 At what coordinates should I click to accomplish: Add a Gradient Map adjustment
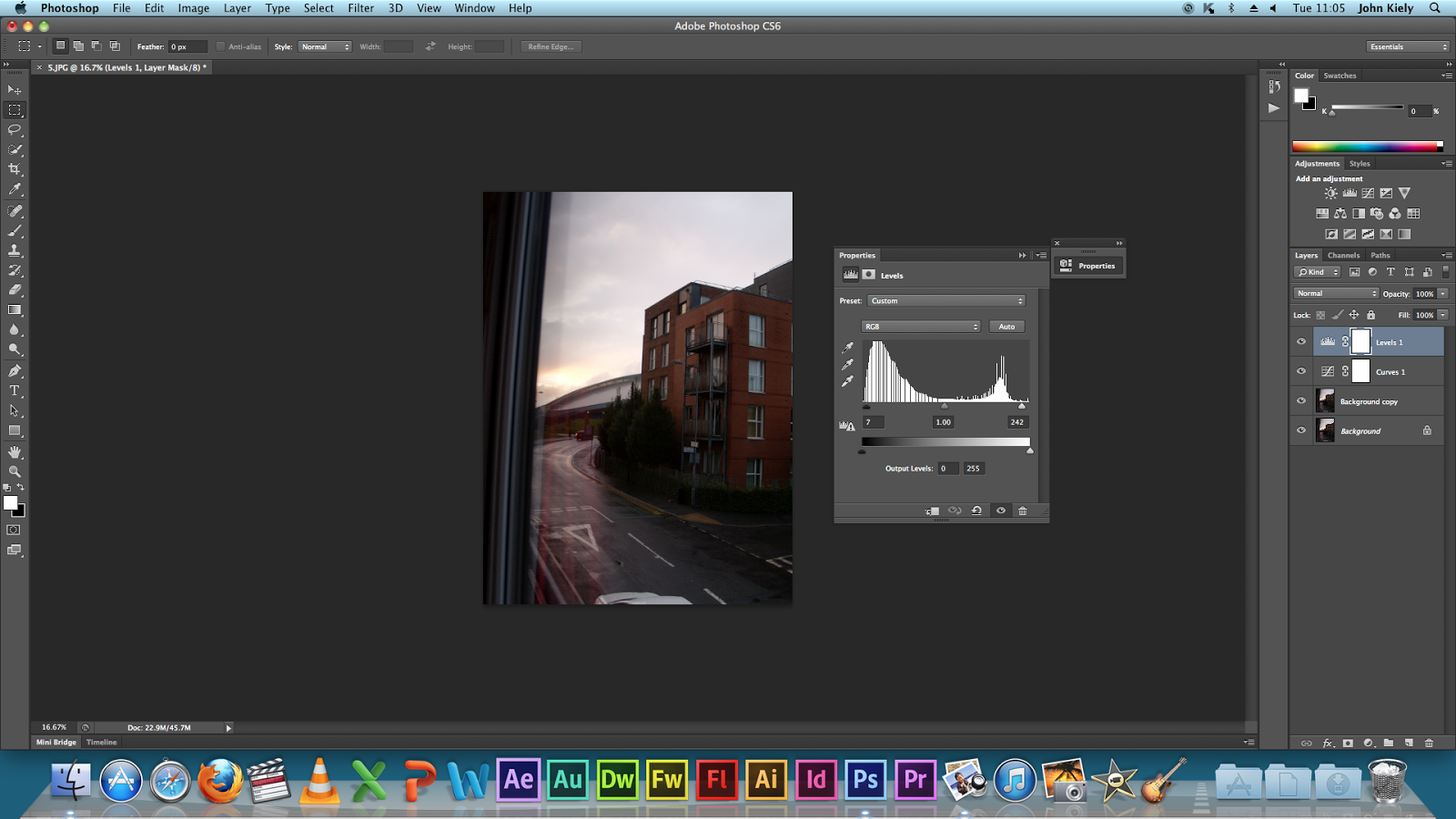(x=1404, y=234)
